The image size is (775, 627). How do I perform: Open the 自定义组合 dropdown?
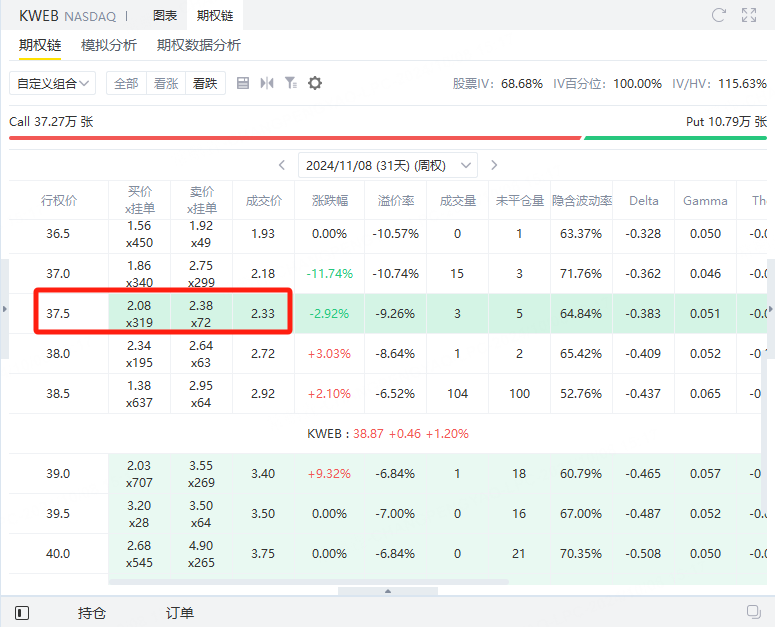click(x=52, y=83)
